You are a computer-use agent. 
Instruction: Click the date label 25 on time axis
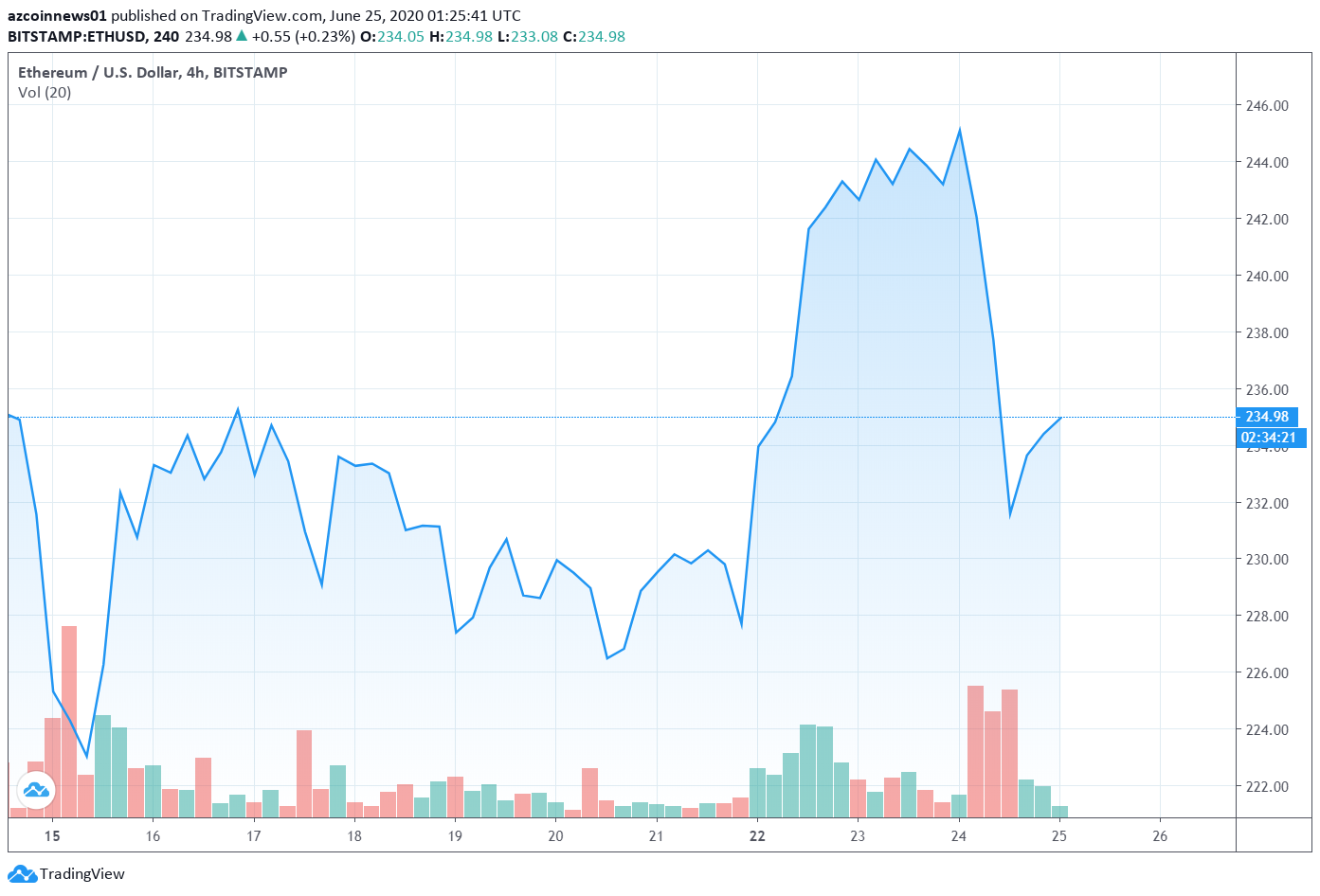click(x=1059, y=835)
